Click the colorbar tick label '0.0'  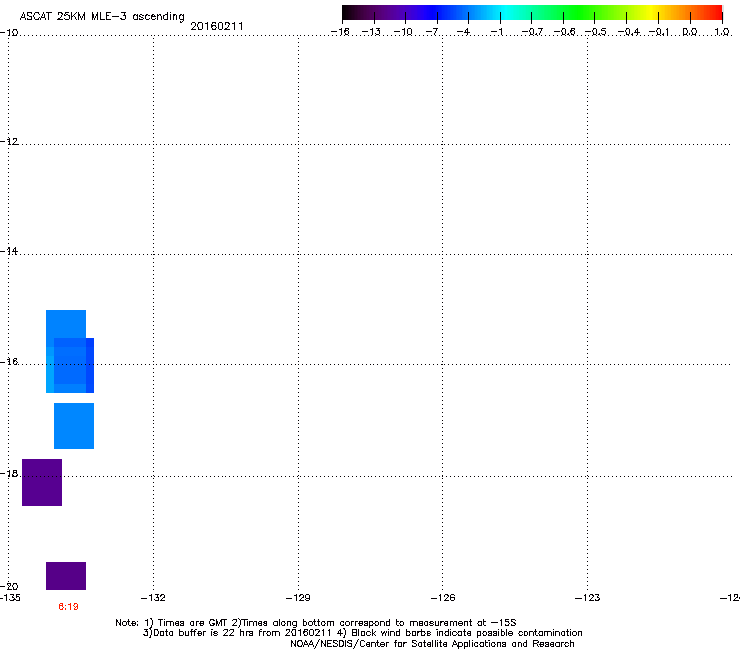pyautogui.click(x=690, y=32)
